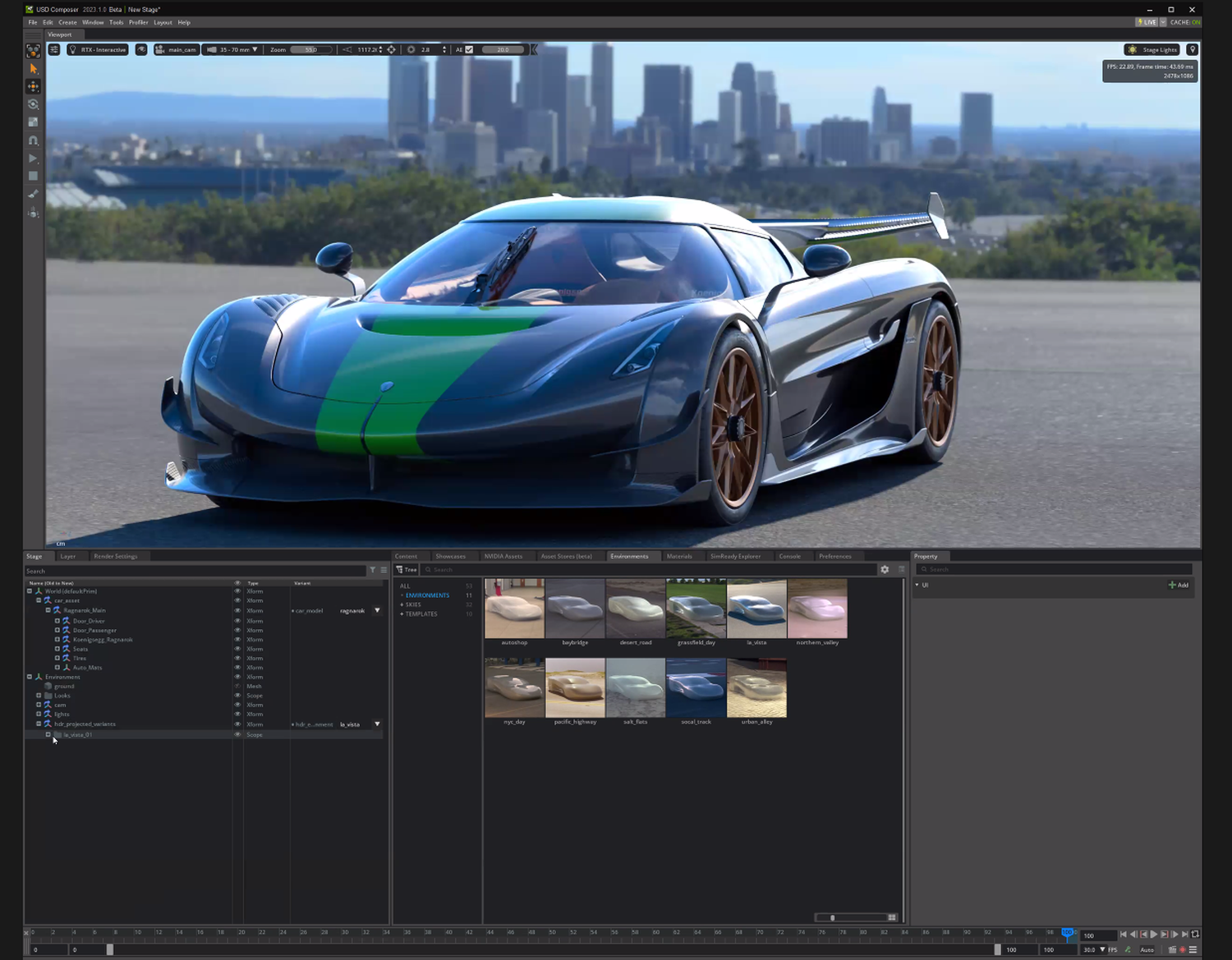Select the grassland_day environment thumbnail
This screenshot has height=960, width=1232.
pos(696,608)
